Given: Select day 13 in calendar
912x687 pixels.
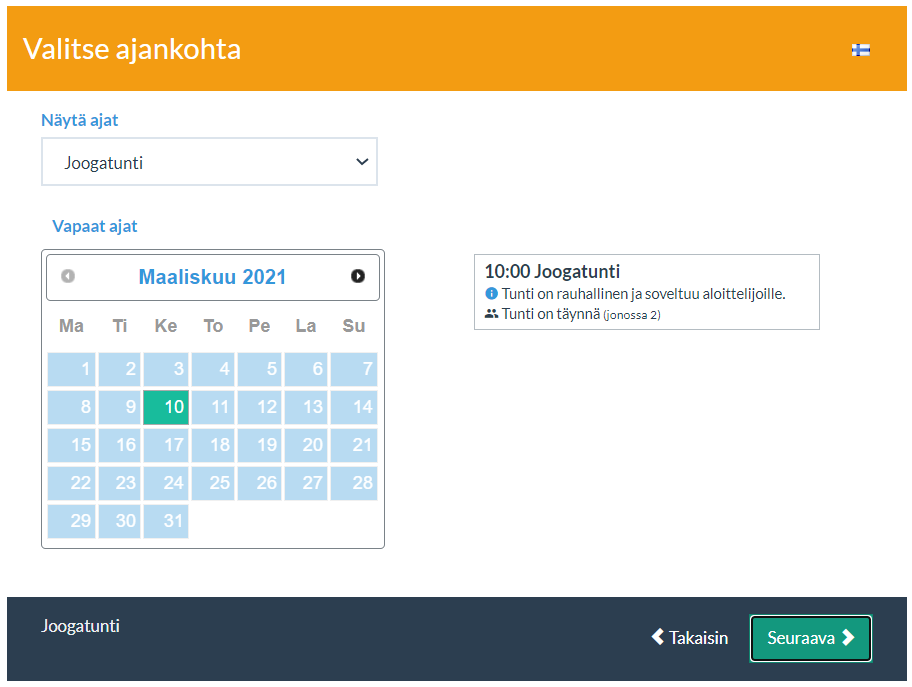Looking at the screenshot, I should pos(306,407).
